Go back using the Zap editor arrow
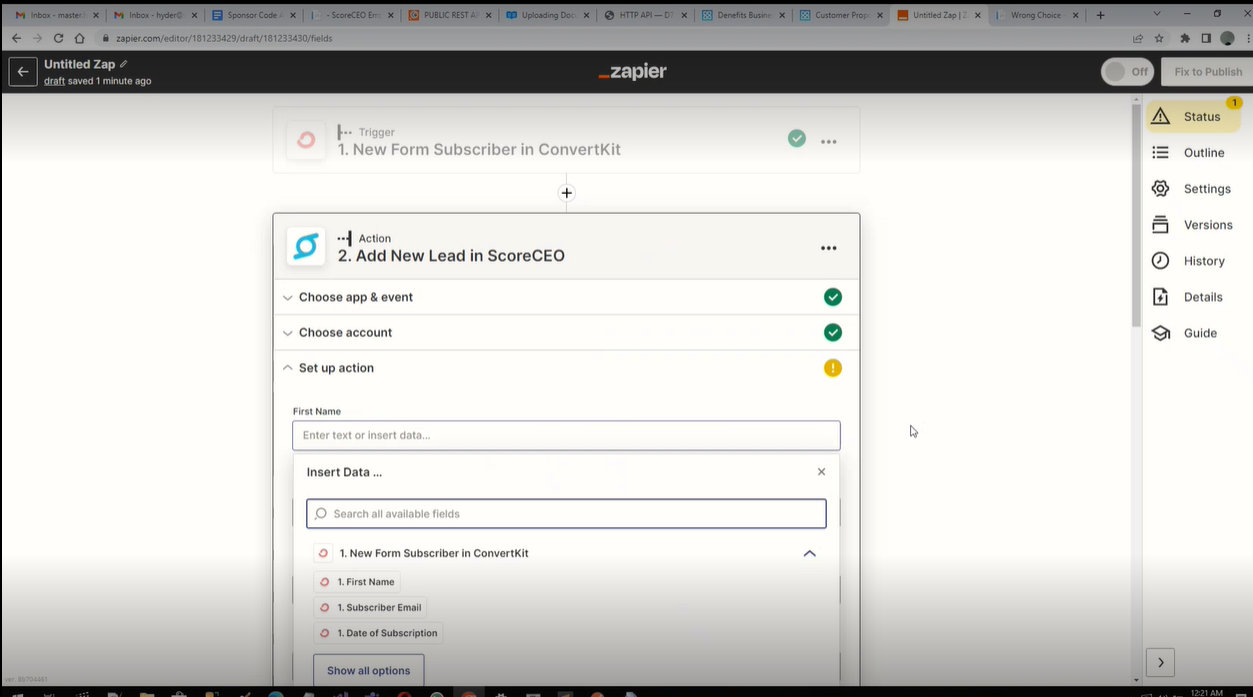 pyautogui.click(x=23, y=72)
